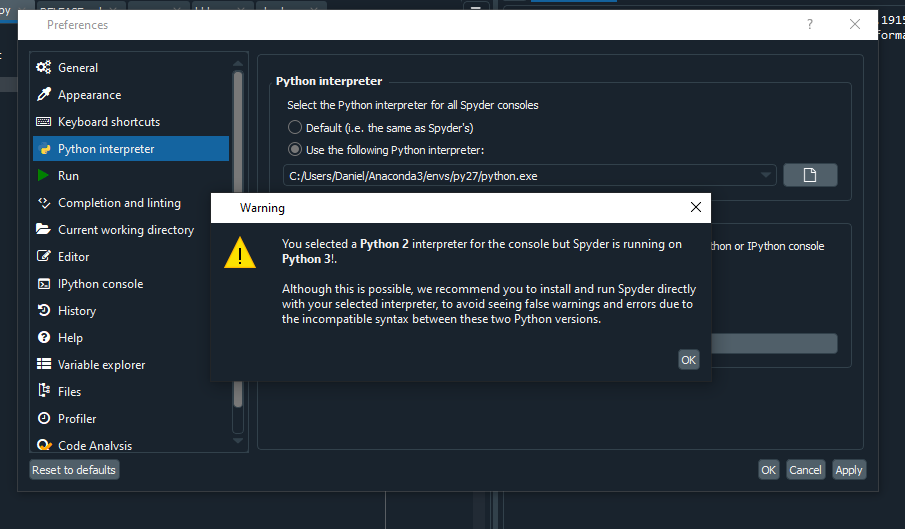Click the Profiler clock icon

click(x=44, y=418)
